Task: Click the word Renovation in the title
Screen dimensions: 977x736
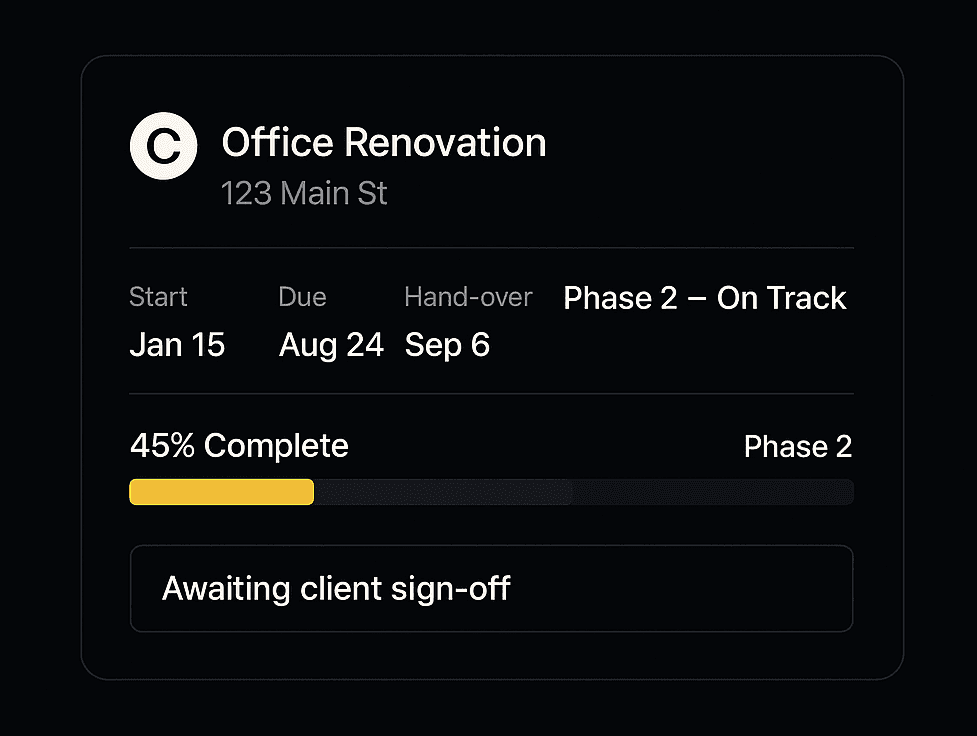Action: (x=445, y=142)
